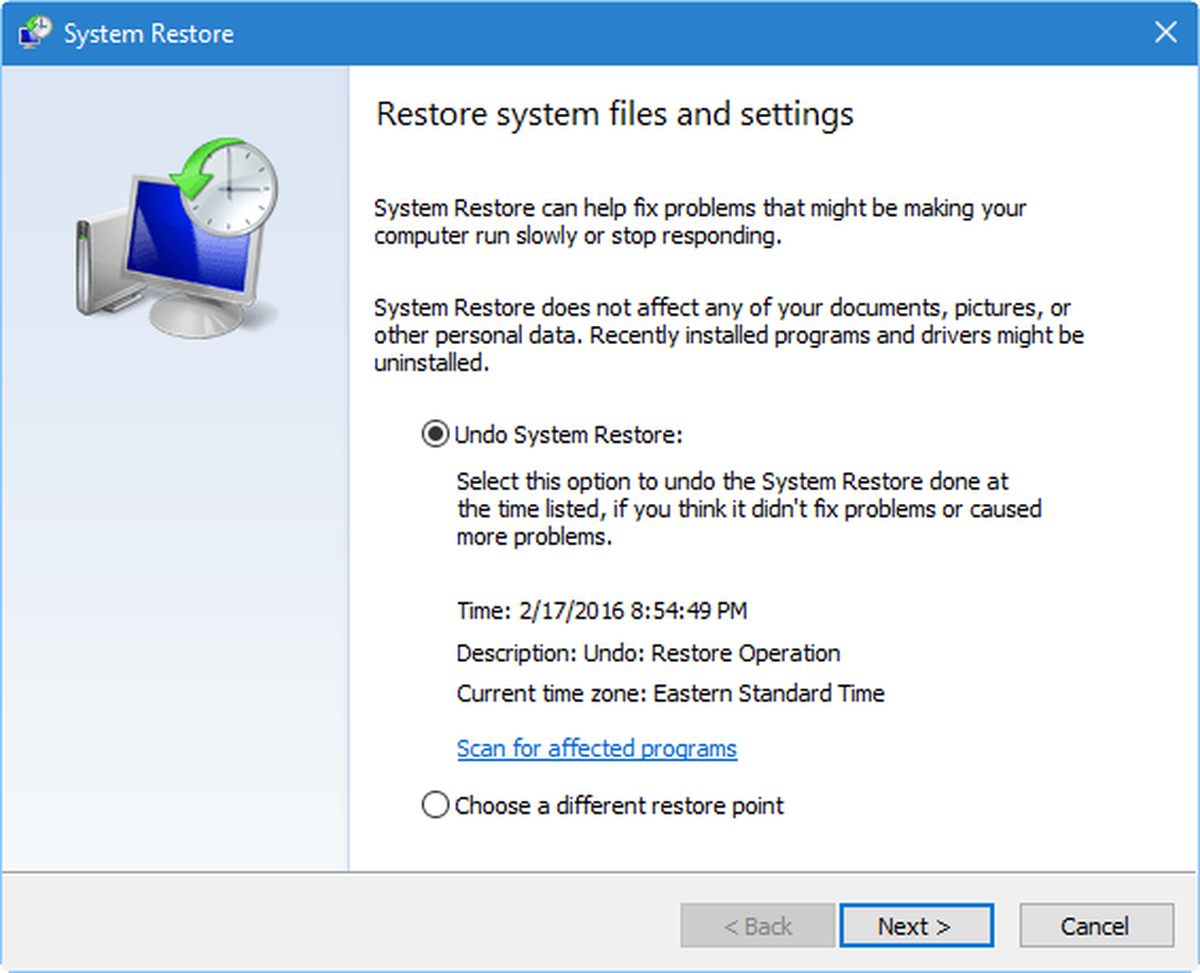1200x973 pixels.
Task: Click the System Restore title bar text
Action: tap(143, 32)
